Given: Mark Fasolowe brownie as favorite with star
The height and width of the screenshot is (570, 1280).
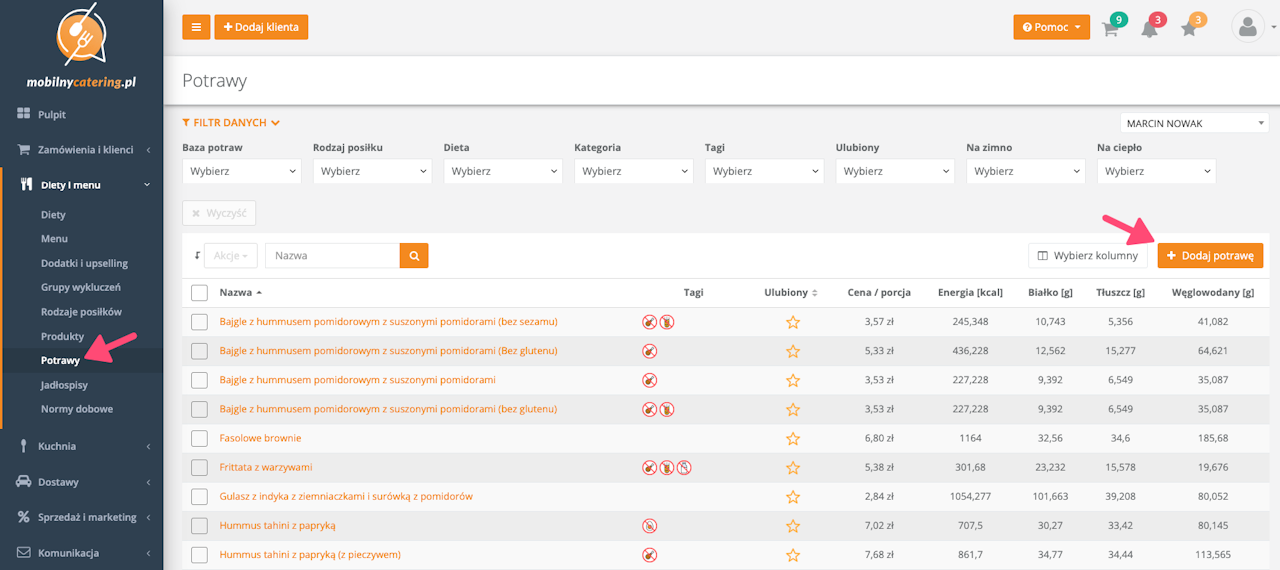Looking at the screenshot, I should (x=793, y=439).
